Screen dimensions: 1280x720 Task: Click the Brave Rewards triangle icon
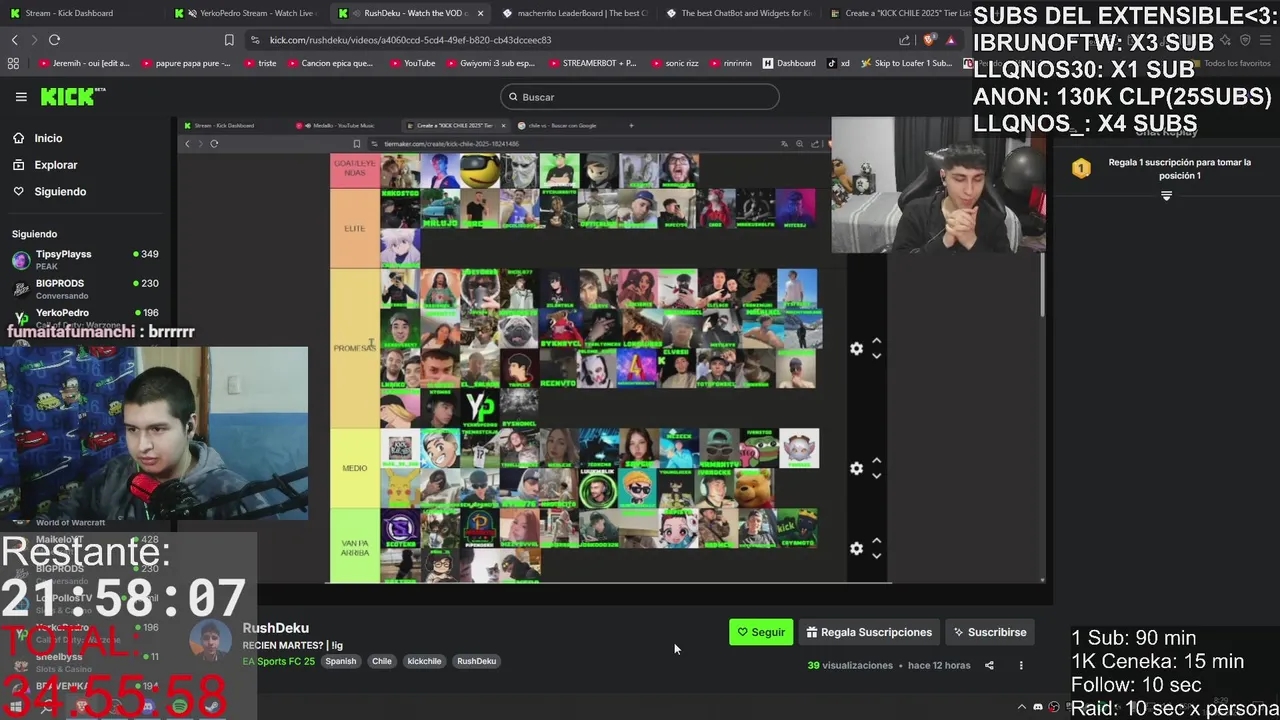950,40
